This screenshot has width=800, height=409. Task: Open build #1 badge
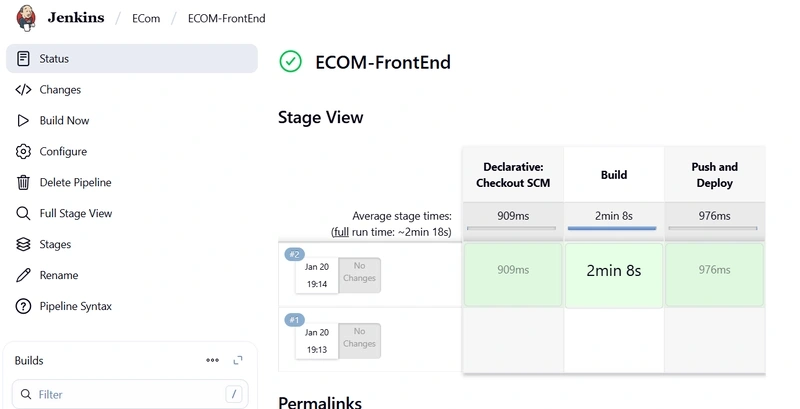[294, 320]
